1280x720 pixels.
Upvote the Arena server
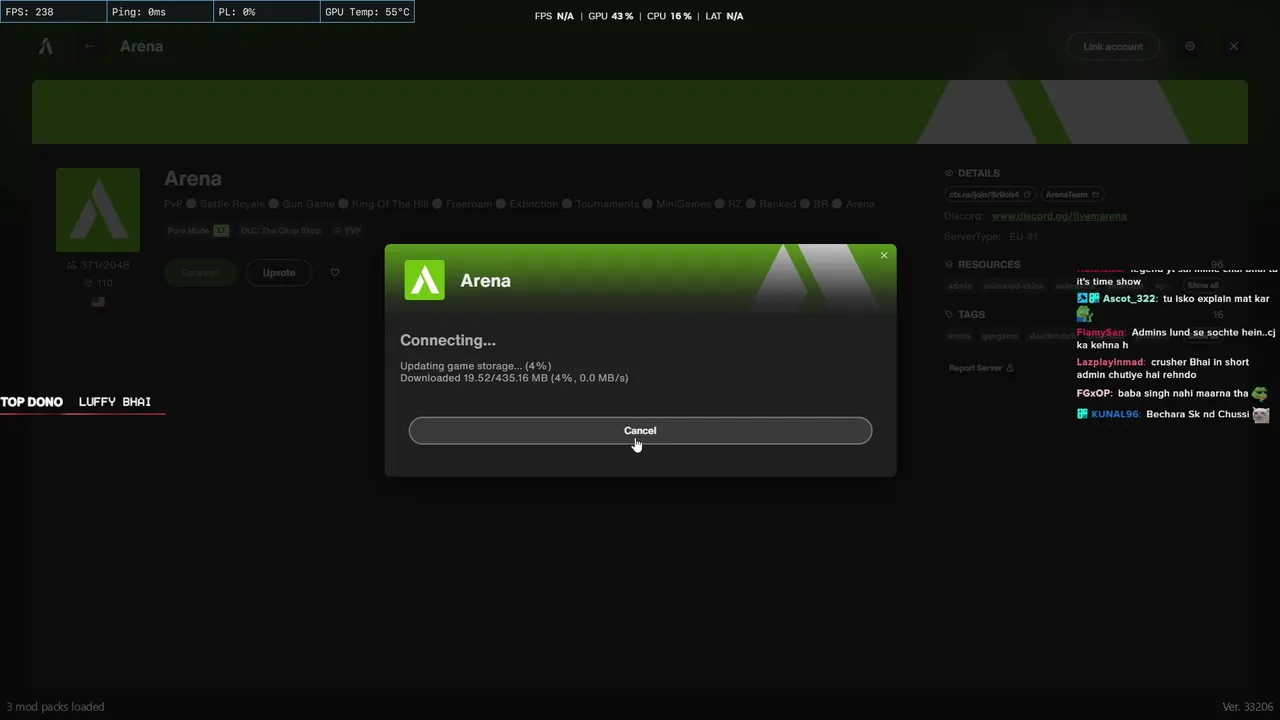point(279,272)
